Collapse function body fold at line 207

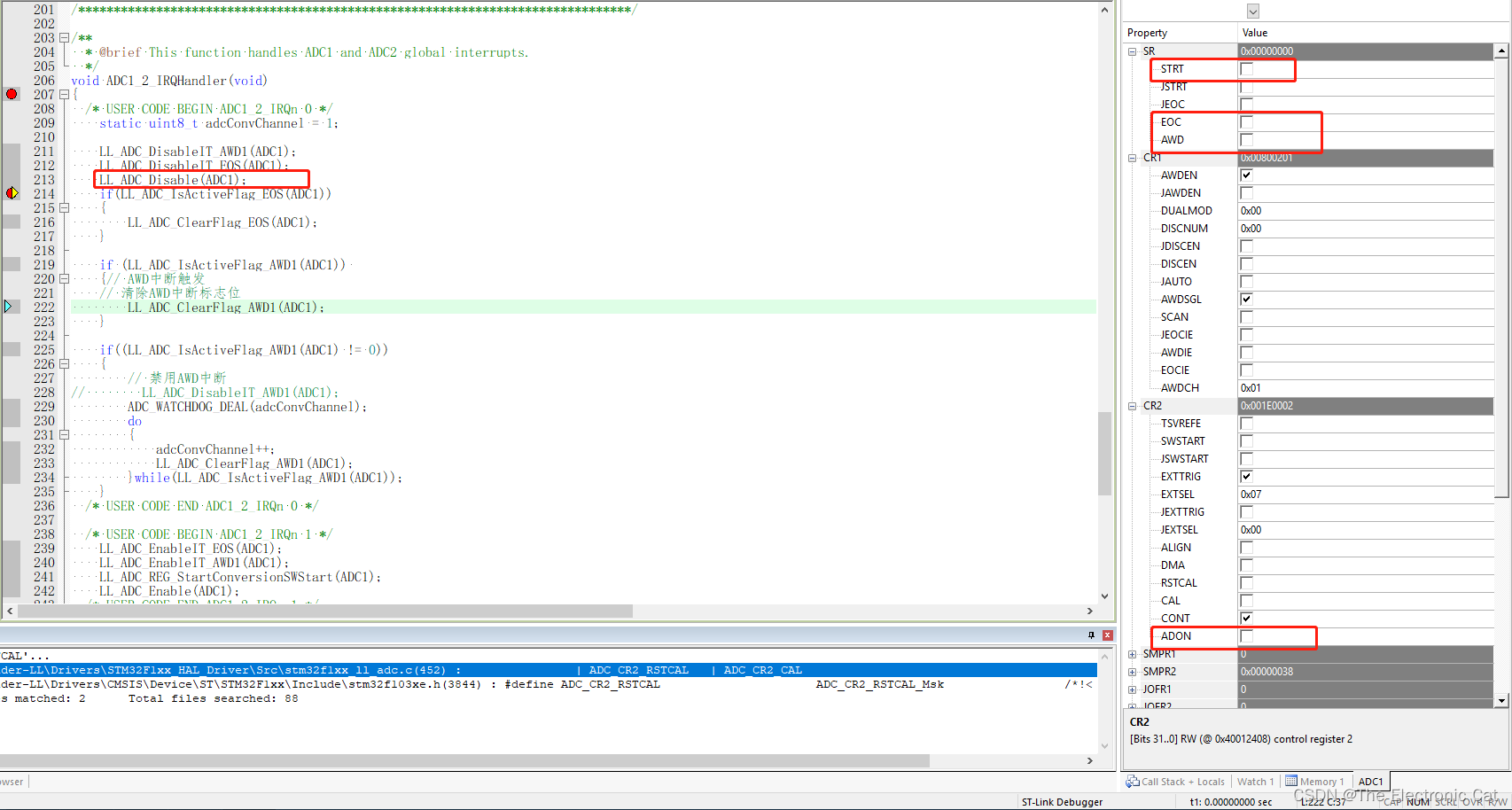point(64,95)
